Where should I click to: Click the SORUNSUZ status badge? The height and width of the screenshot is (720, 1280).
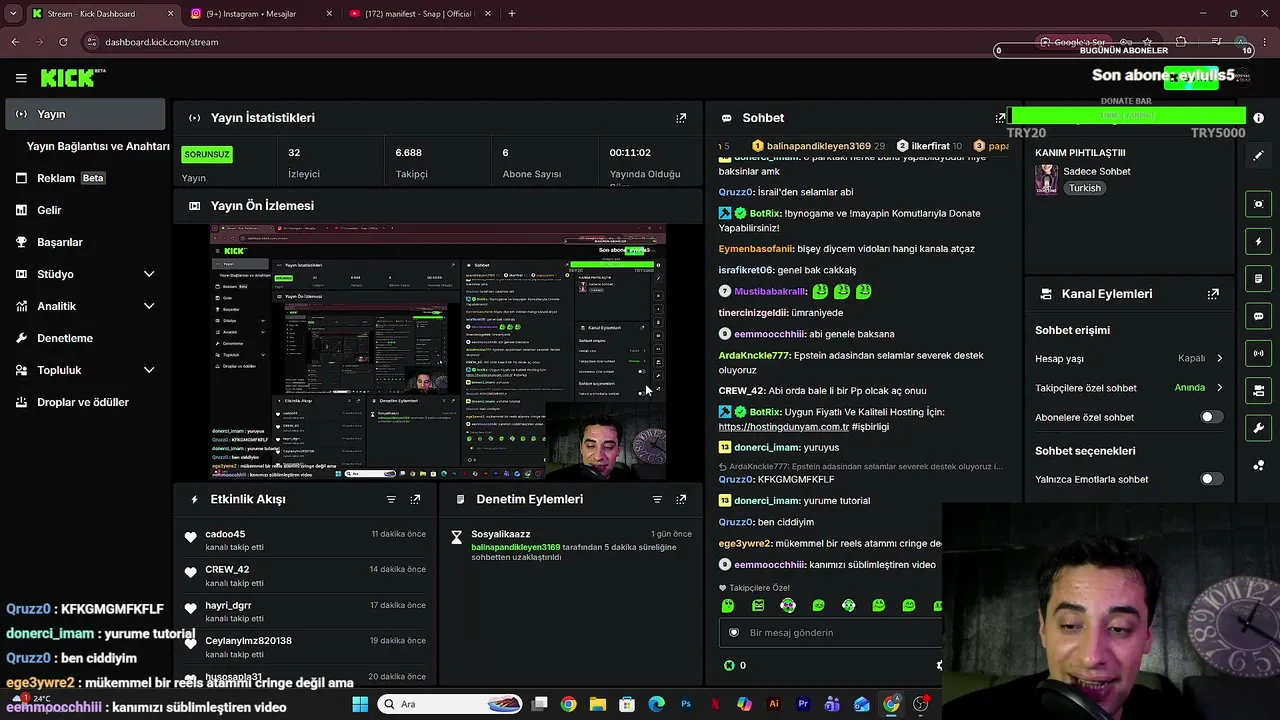pos(207,154)
